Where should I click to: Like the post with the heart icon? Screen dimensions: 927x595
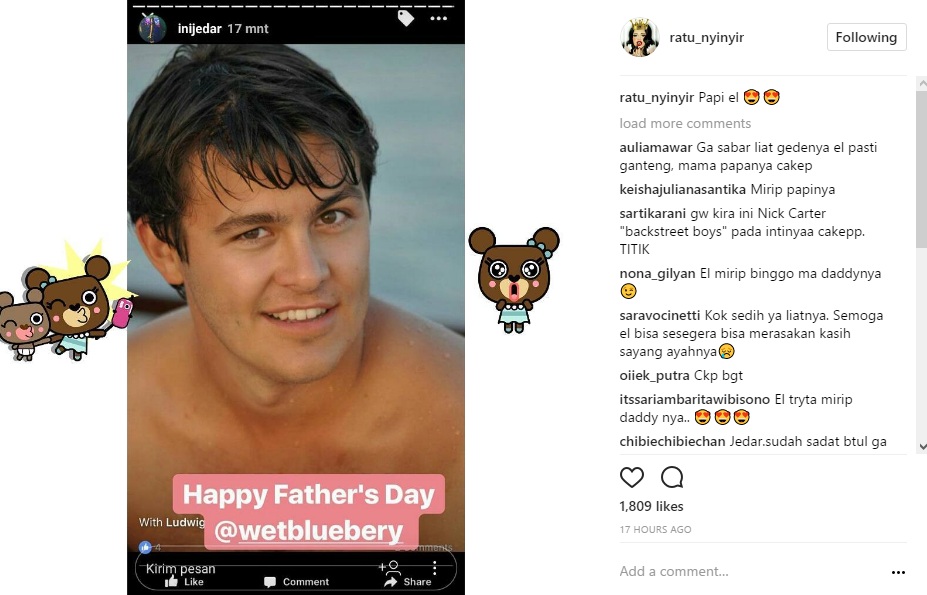(x=632, y=477)
